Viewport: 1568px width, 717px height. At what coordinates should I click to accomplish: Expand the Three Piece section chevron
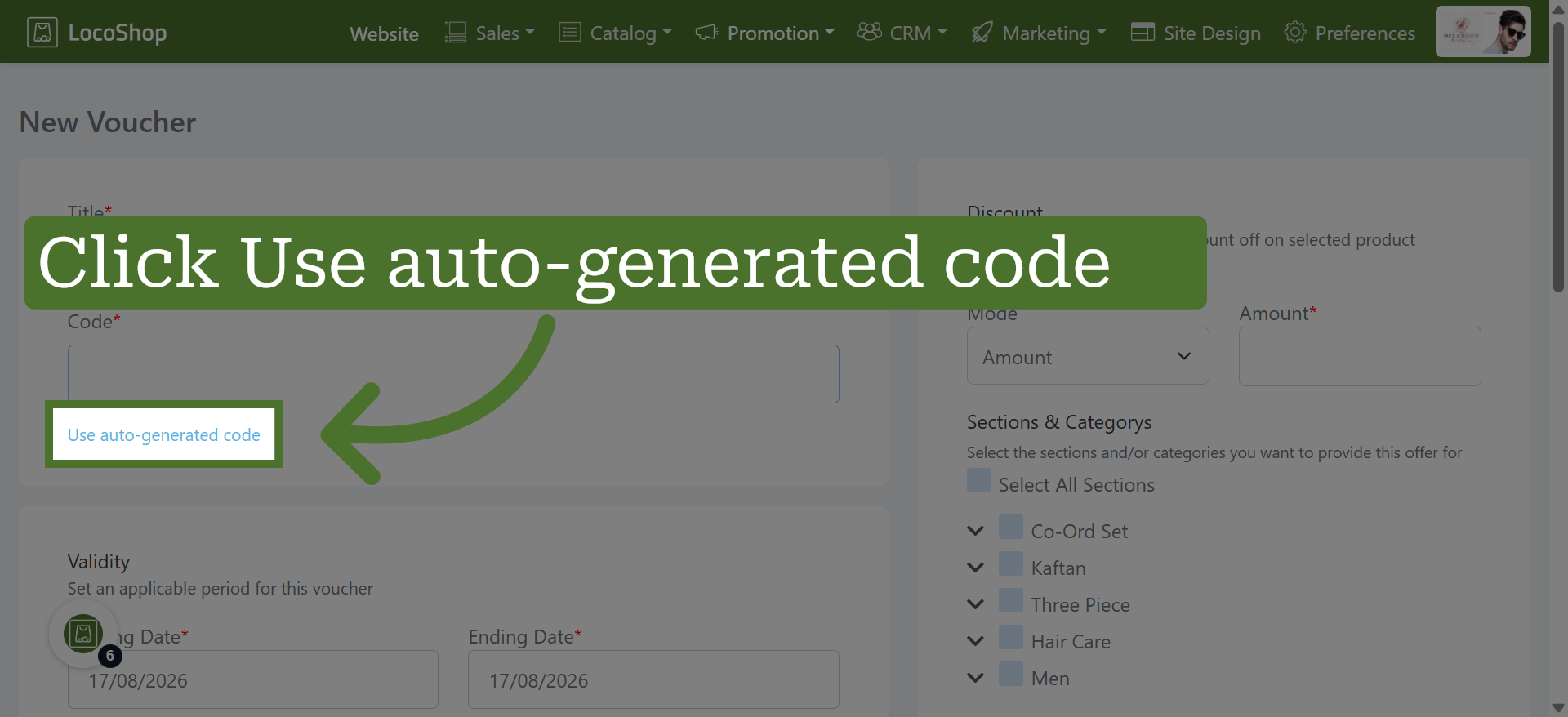(x=975, y=604)
